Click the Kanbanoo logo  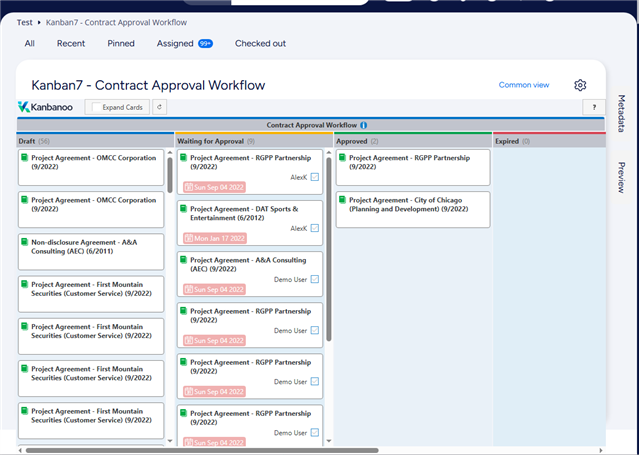tap(45, 107)
